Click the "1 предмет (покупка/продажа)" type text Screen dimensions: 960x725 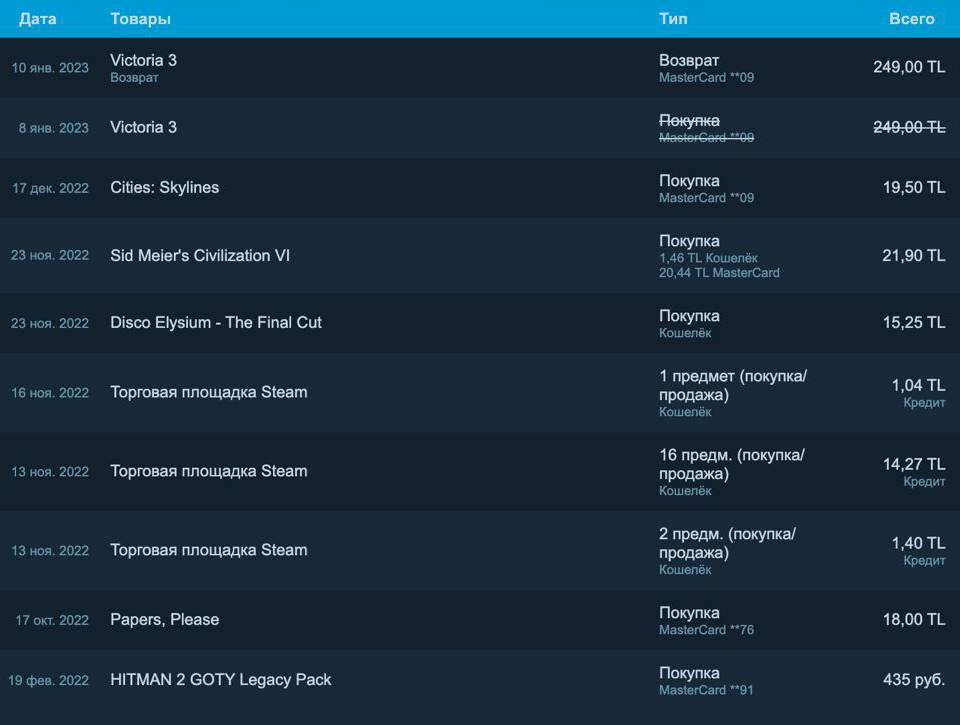732,385
